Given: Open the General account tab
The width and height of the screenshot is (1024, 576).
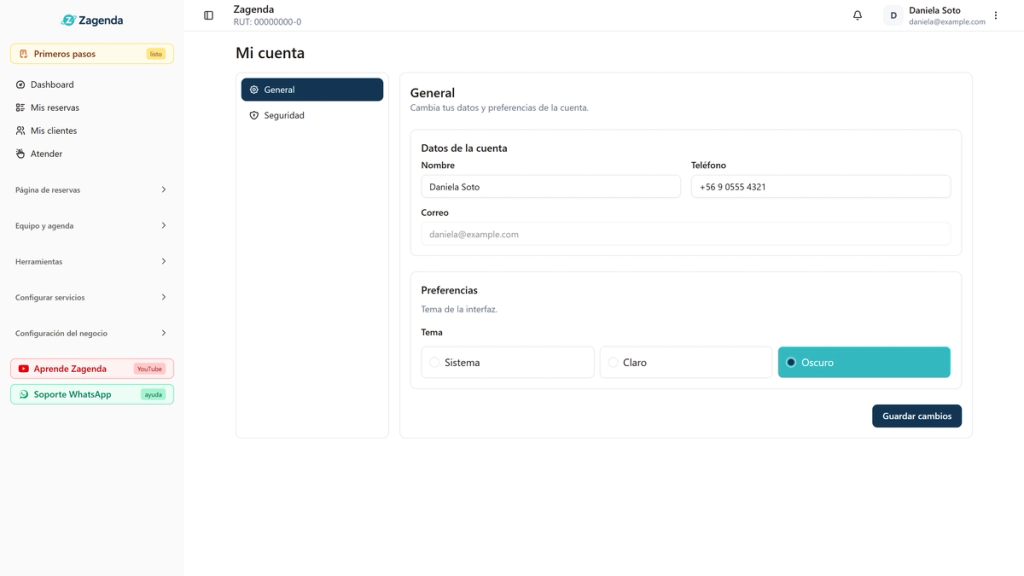Looking at the screenshot, I should pyautogui.click(x=312, y=89).
